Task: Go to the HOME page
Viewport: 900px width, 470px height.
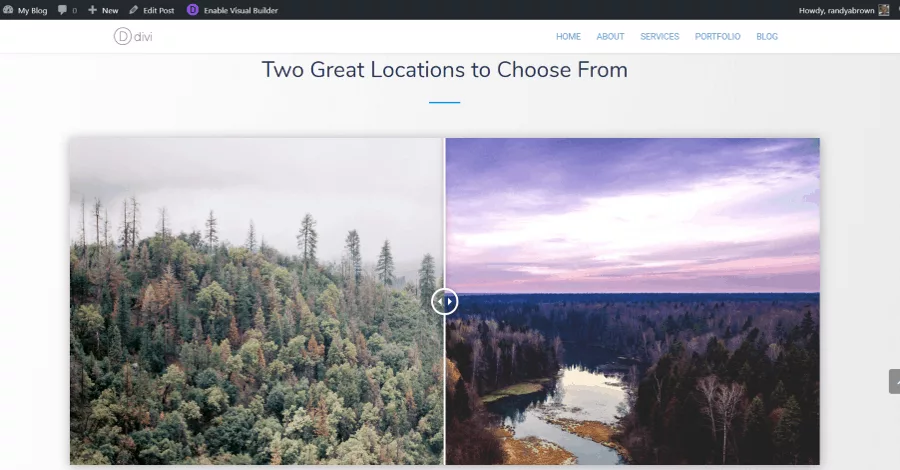Action: 568,36
